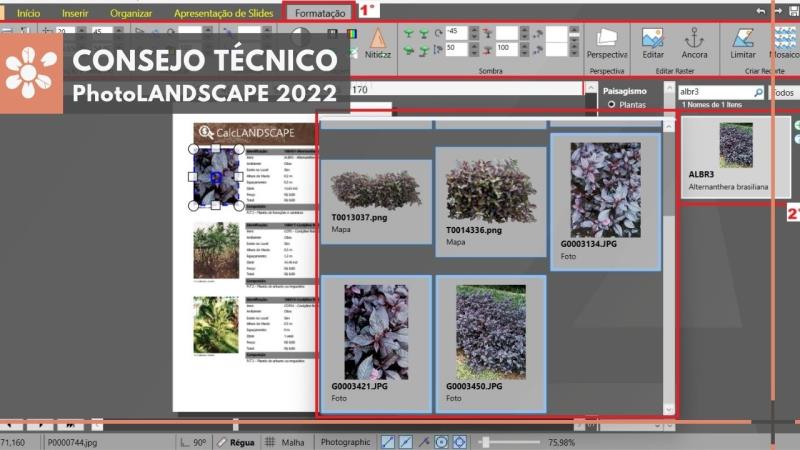Click the -45 shadow angle field
800x450 pixels.
tap(457, 32)
